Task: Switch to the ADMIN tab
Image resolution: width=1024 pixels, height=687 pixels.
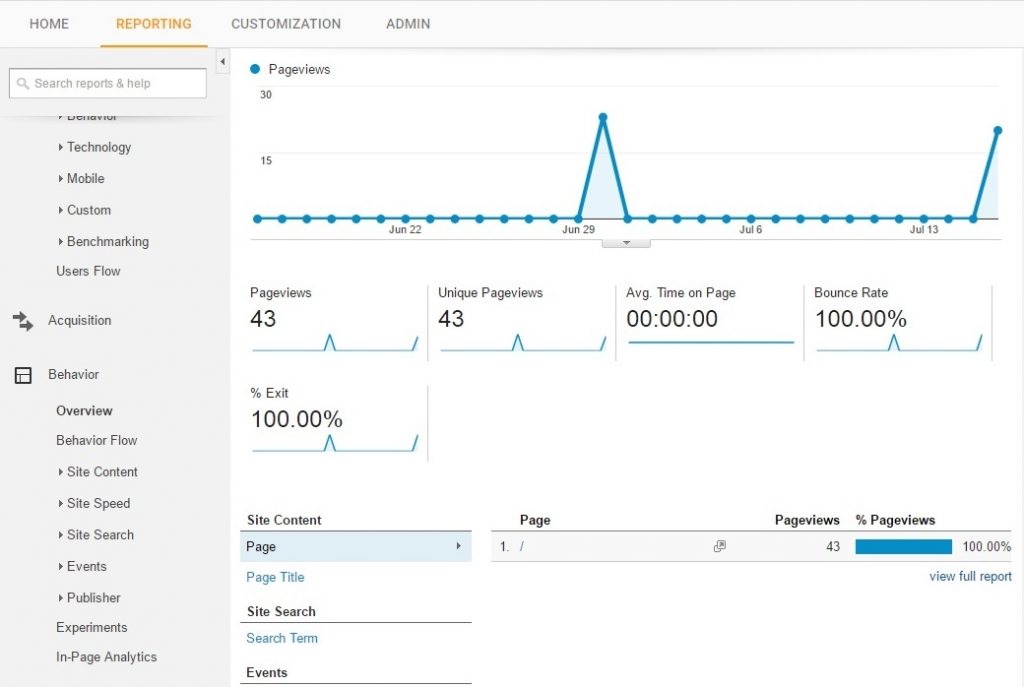Action: coord(407,23)
